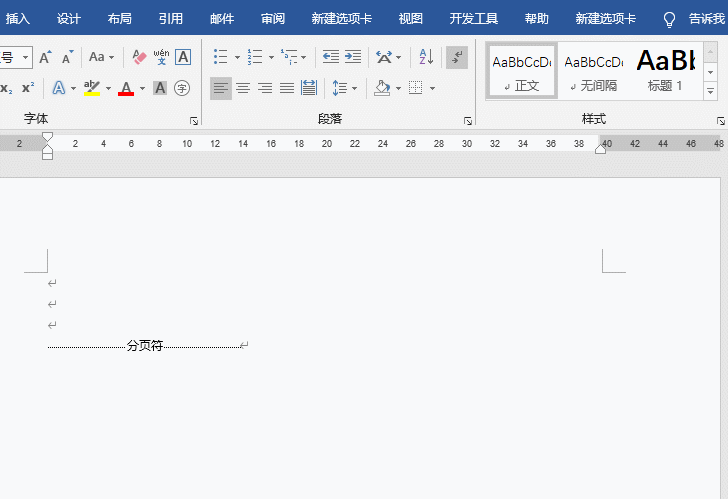Switch to the 布局 tab
Image resolution: width=728 pixels, height=499 pixels.
pos(120,19)
